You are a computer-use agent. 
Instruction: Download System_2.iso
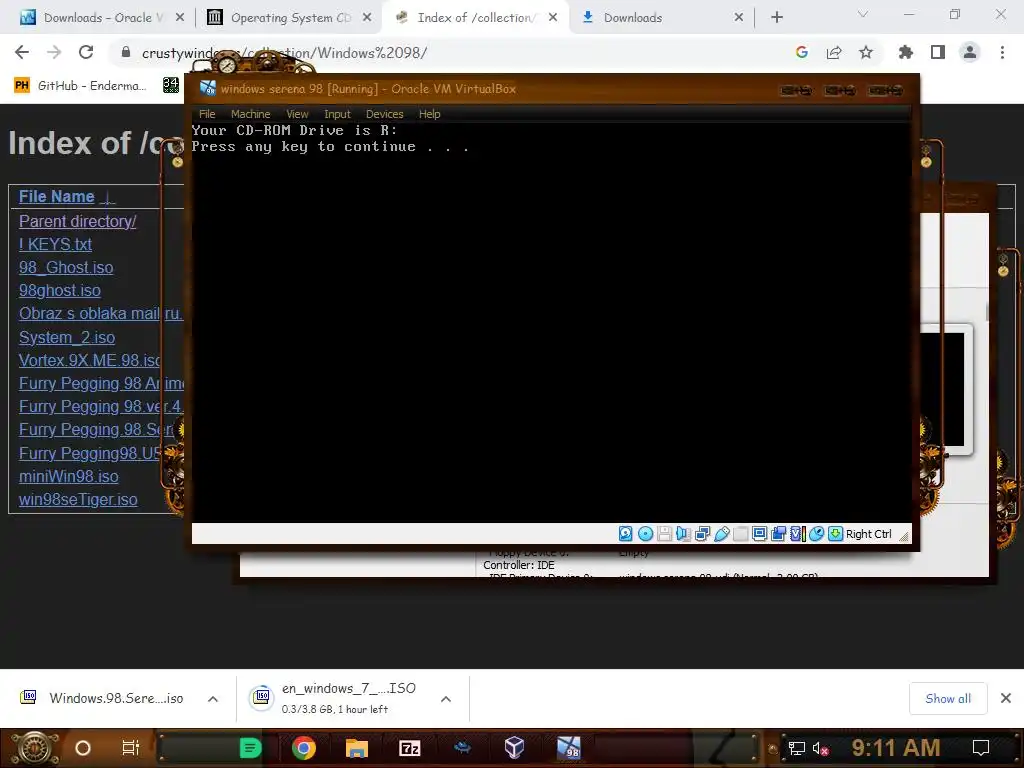[x=67, y=338]
